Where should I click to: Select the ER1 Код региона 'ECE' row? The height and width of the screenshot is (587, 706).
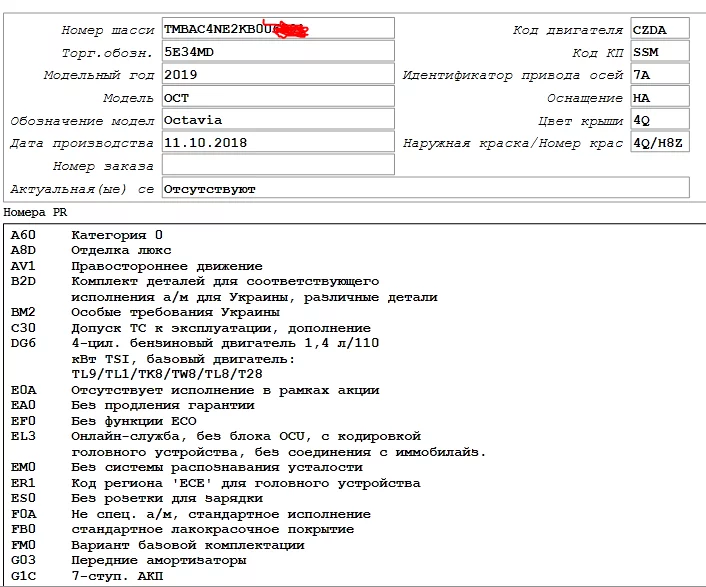[x=215, y=483]
